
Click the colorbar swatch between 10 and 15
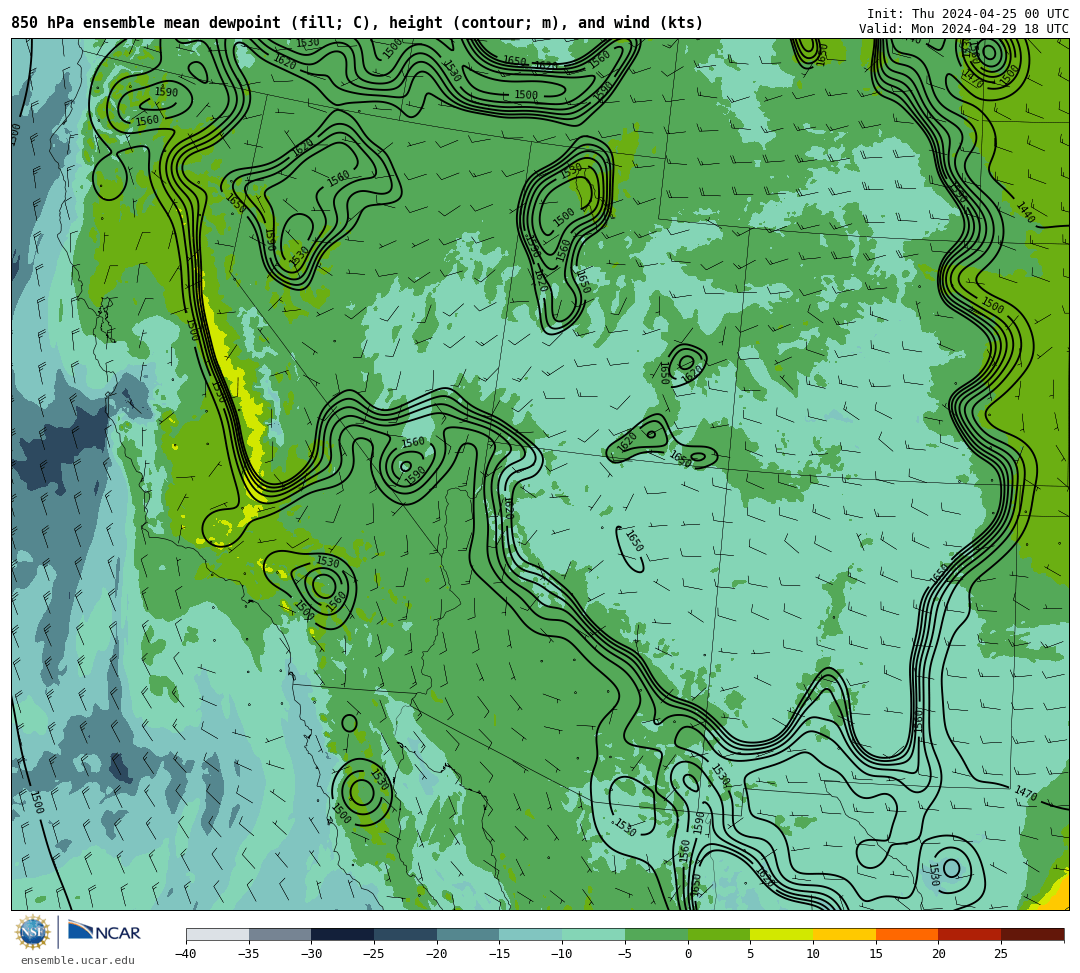[x=844, y=934]
